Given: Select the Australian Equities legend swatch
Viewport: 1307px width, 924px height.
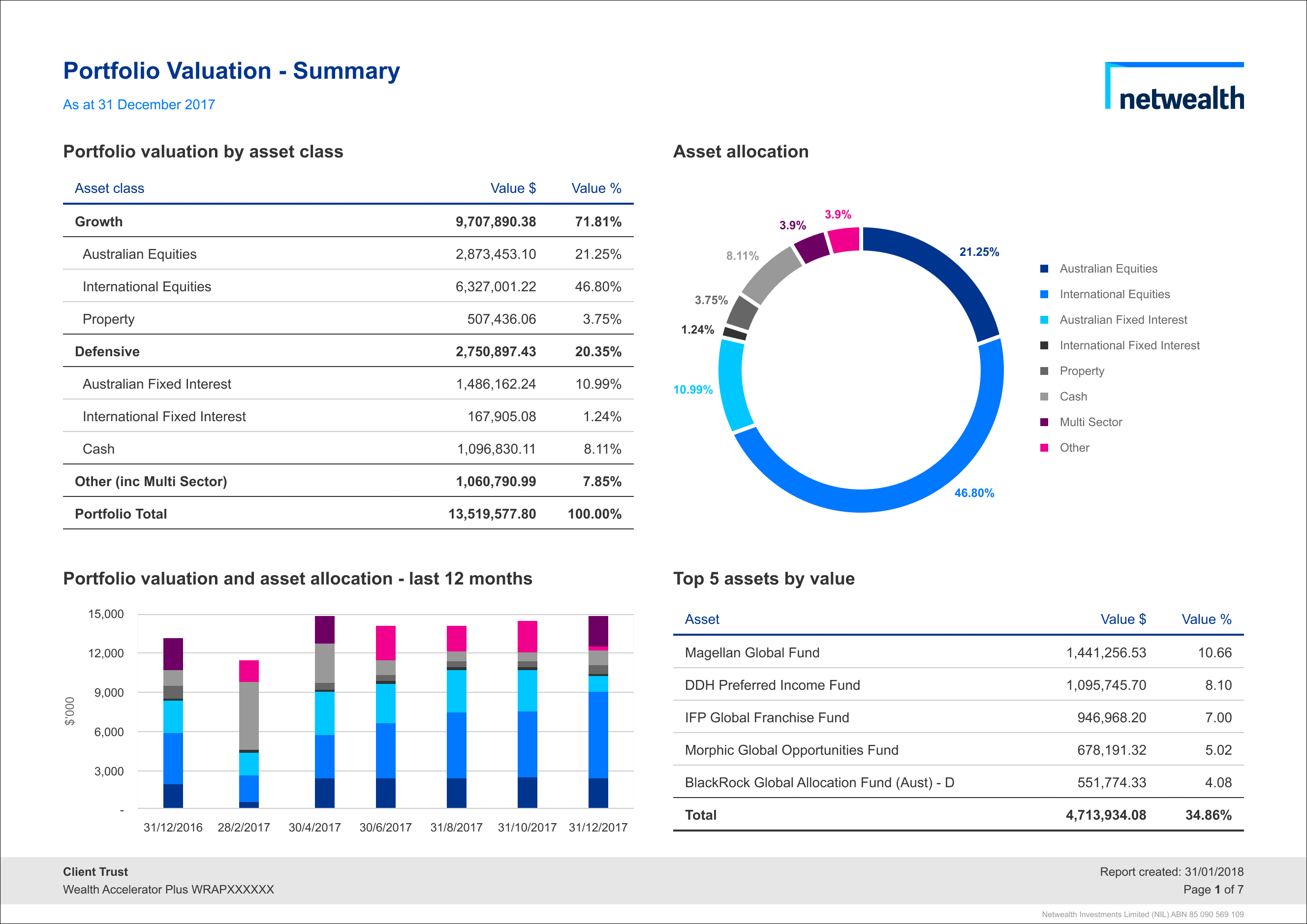Looking at the screenshot, I should click(x=1044, y=269).
